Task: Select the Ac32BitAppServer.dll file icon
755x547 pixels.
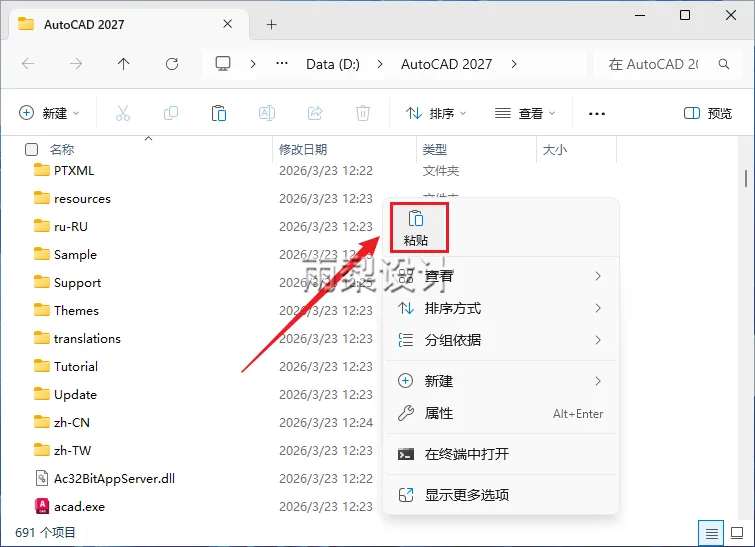Action: tap(42, 478)
